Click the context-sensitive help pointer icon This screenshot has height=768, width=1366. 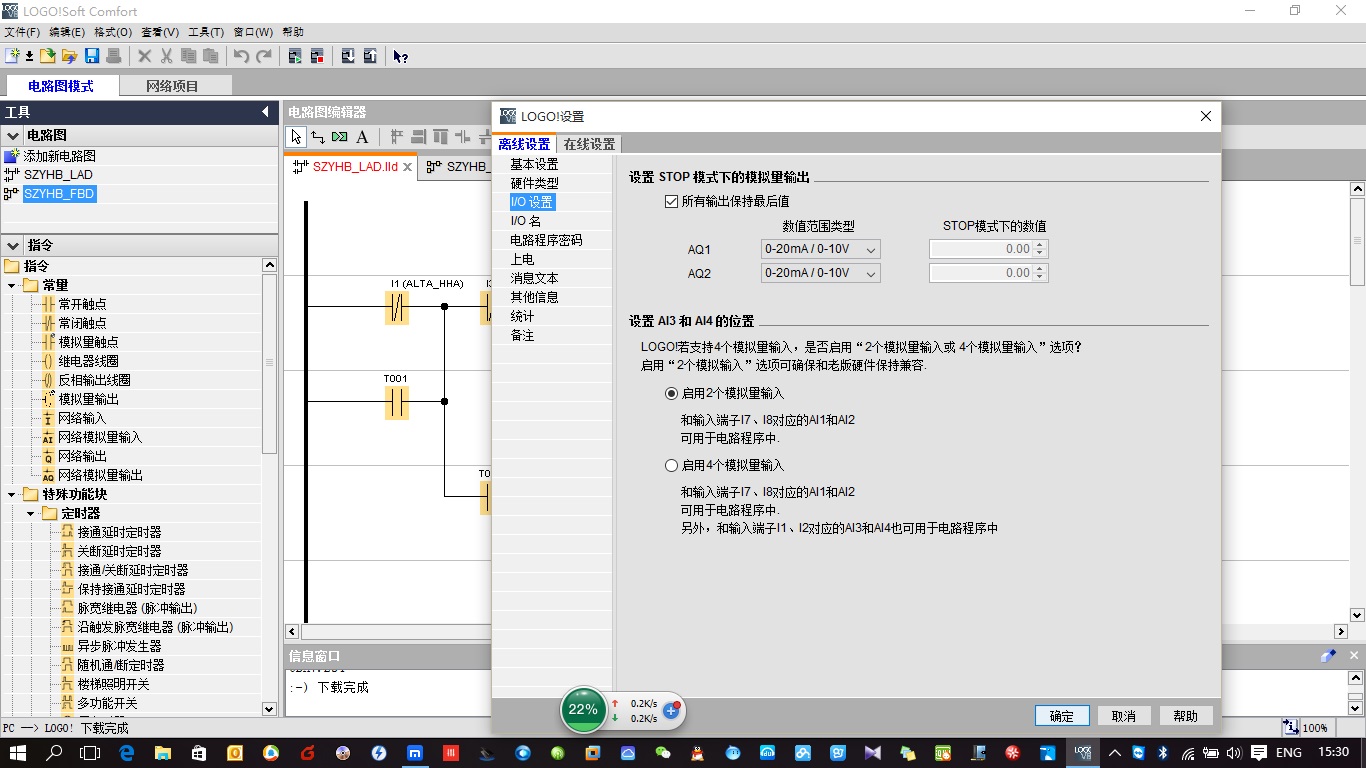[x=400, y=56]
